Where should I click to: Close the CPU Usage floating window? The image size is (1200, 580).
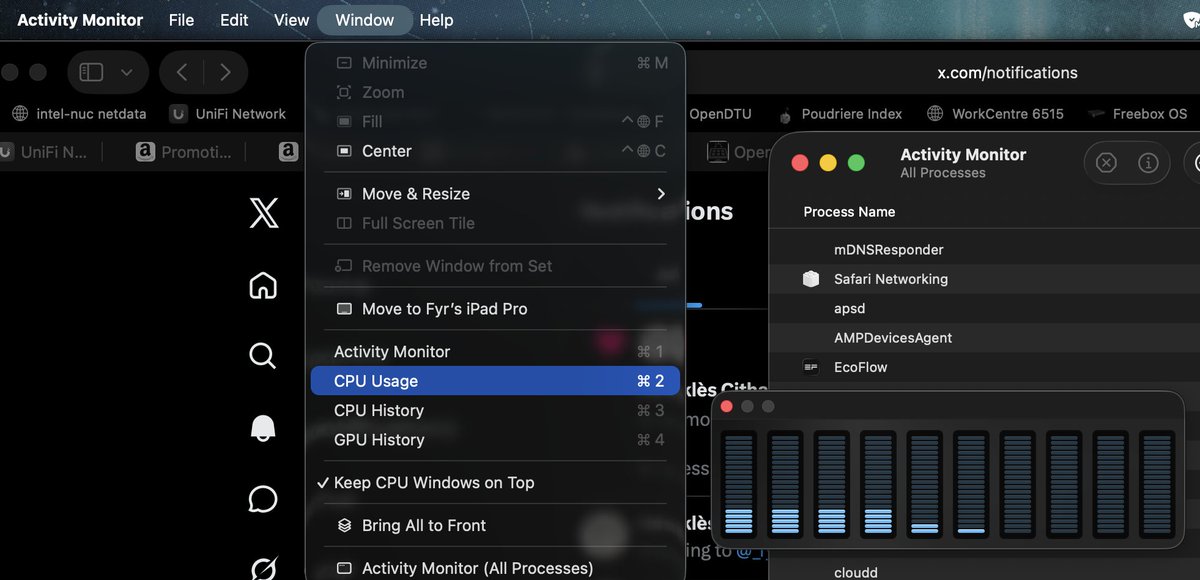727,406
